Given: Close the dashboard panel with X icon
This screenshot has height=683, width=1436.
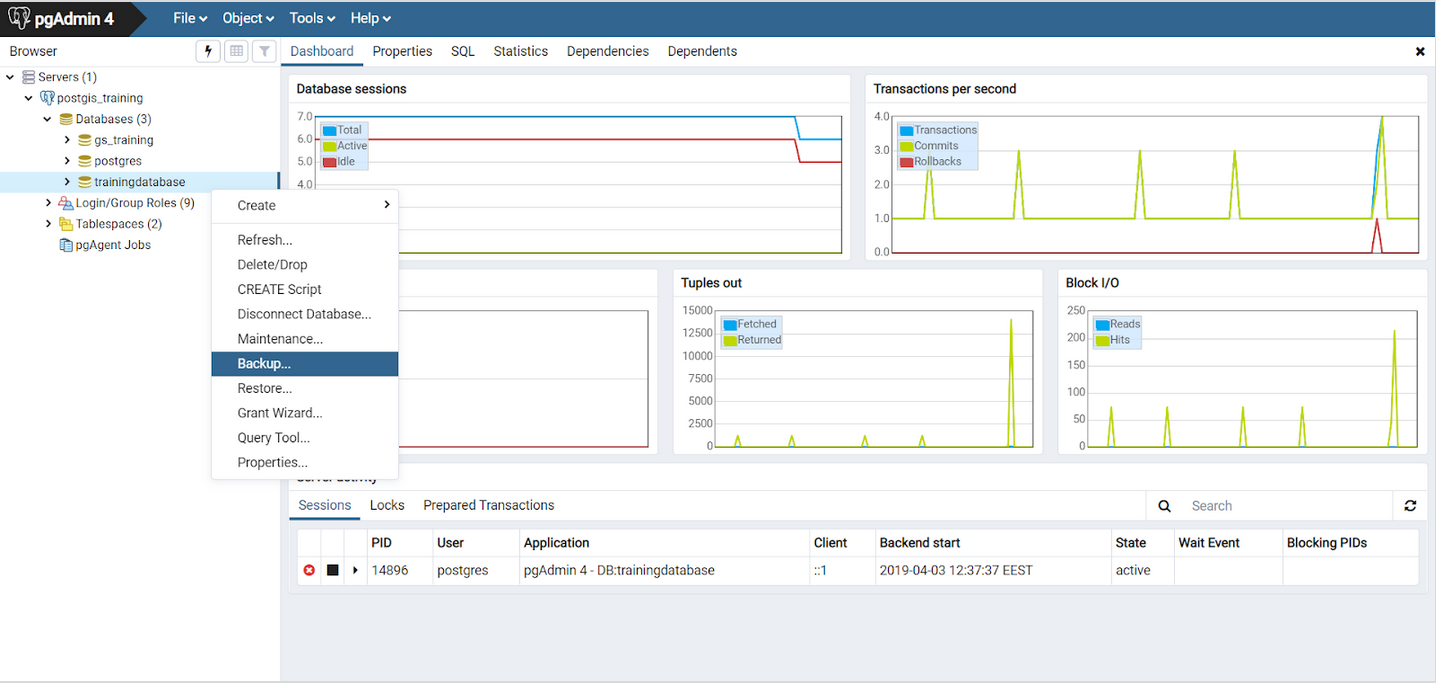Looking at the screenshot, I should 1420,52.
